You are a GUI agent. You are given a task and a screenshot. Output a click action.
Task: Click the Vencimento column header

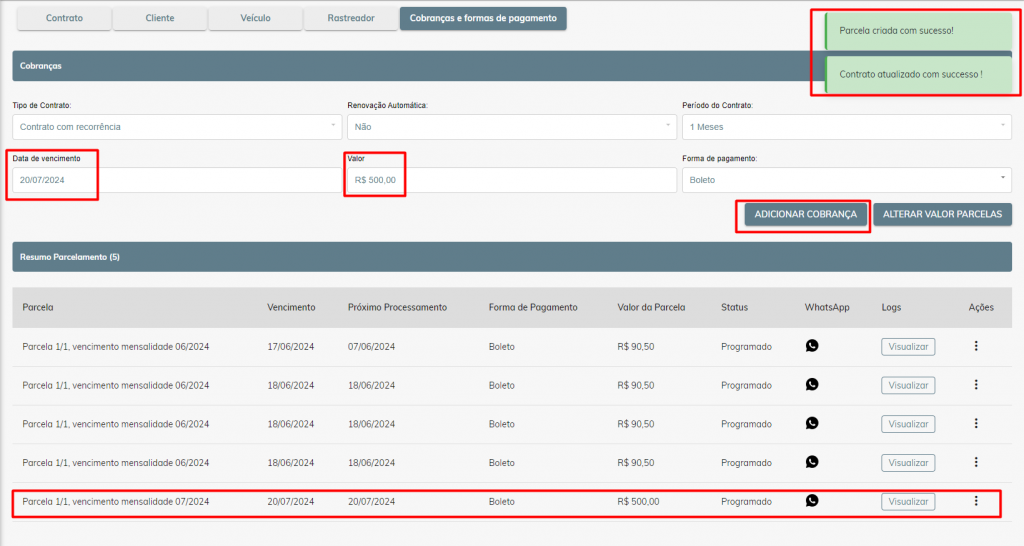pyautogui.click(x=291, y=307)
